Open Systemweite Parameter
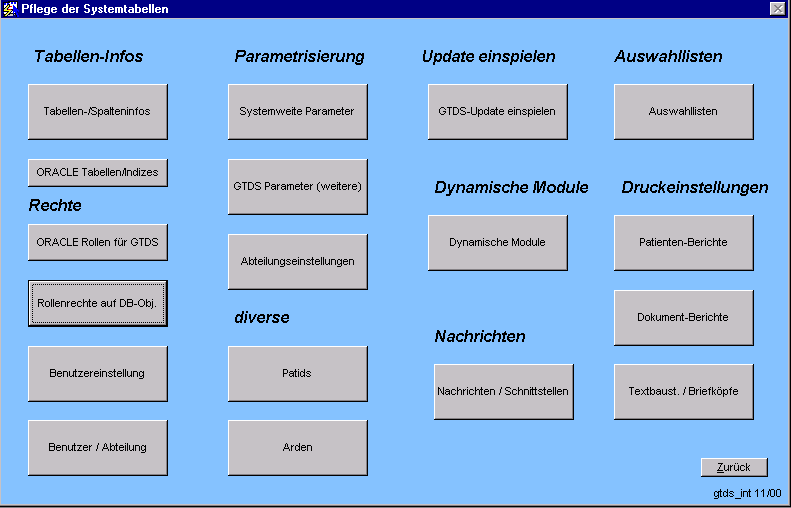The image size is (791, 508). (x=297, y=111)
